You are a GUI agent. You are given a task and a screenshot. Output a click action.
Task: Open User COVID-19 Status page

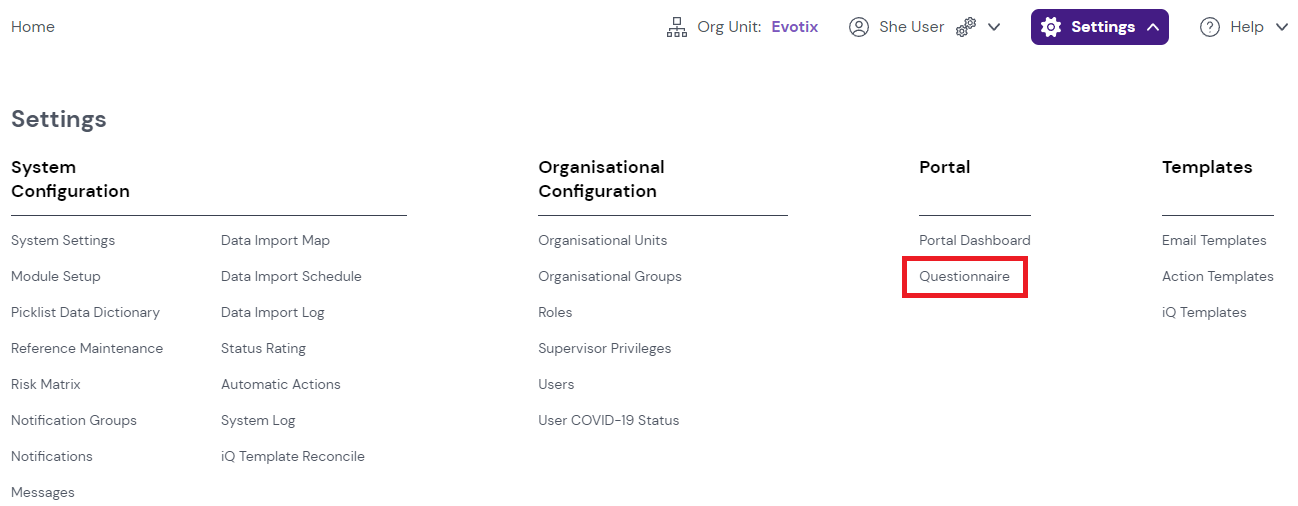pos(608,420)
